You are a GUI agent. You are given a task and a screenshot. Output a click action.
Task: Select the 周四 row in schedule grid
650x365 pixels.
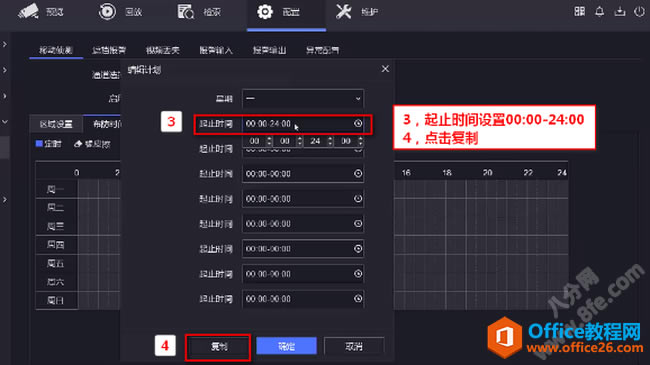pyautogui.click(x=56, y=245)
